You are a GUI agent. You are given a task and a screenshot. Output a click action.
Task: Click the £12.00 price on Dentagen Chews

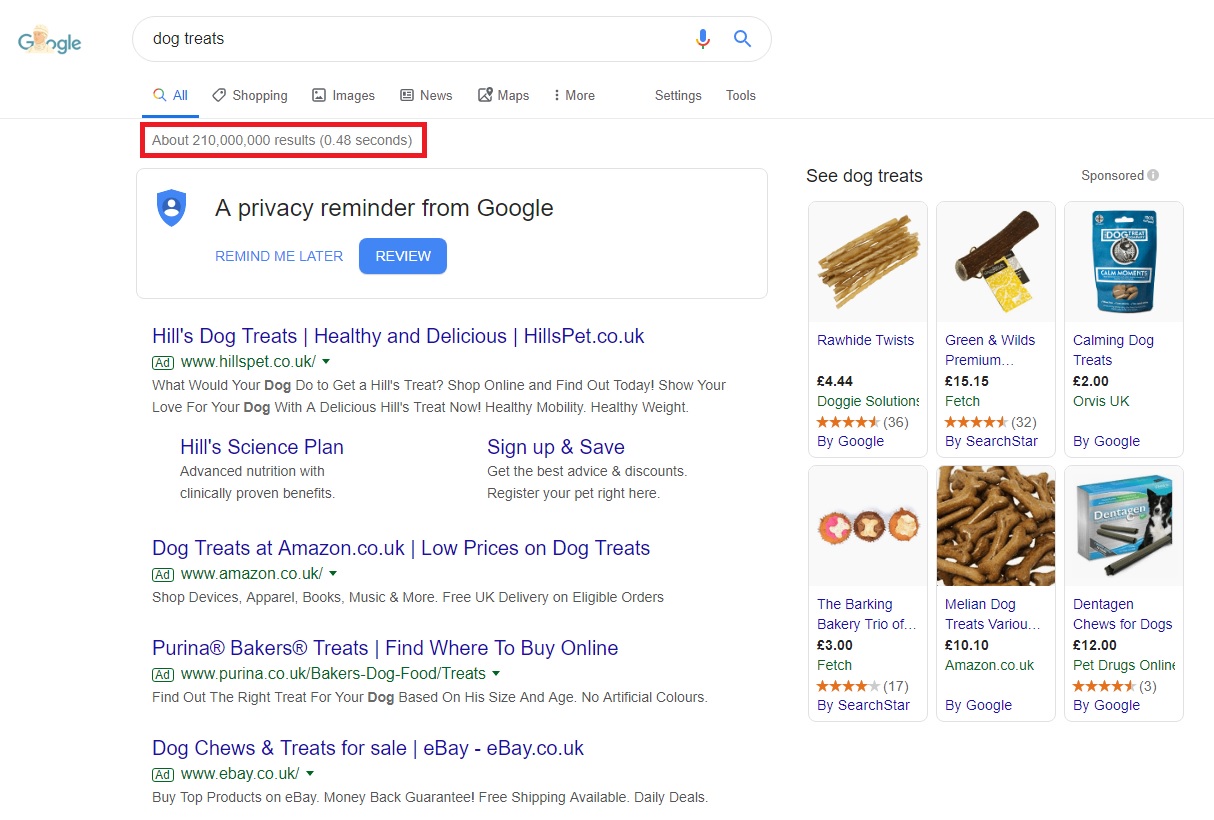tap(1095, 645)
